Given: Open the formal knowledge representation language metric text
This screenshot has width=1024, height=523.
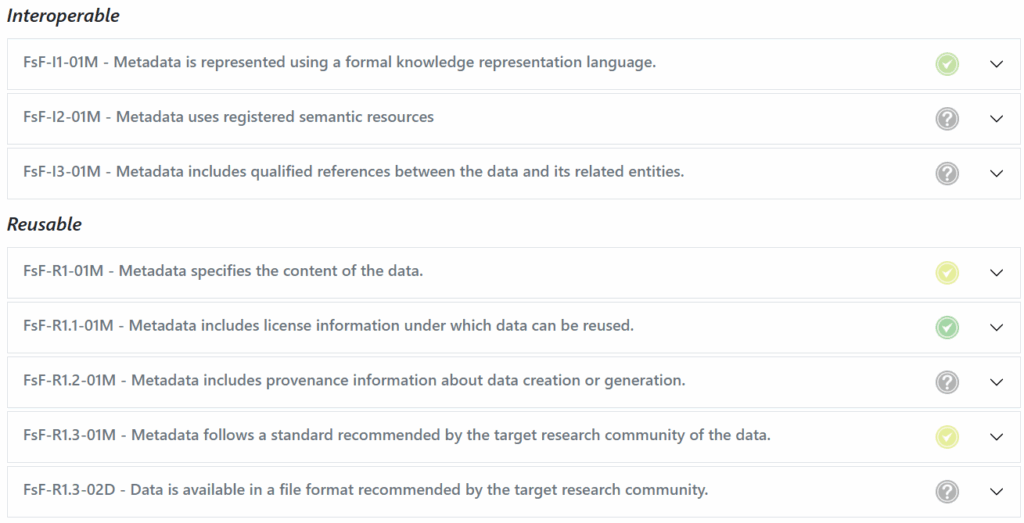Looking at the screenshot, I should [340, 63].
